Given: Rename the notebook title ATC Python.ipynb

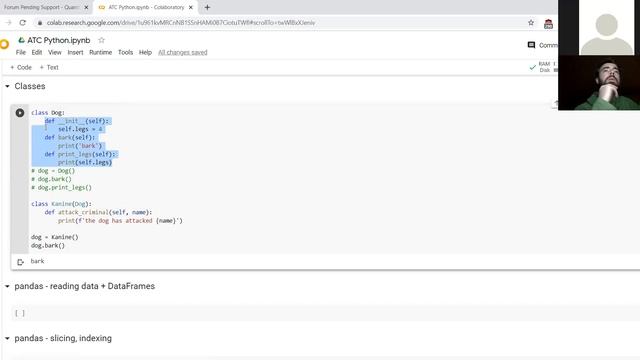Looking at the screenshot, I should click(59, 40).
